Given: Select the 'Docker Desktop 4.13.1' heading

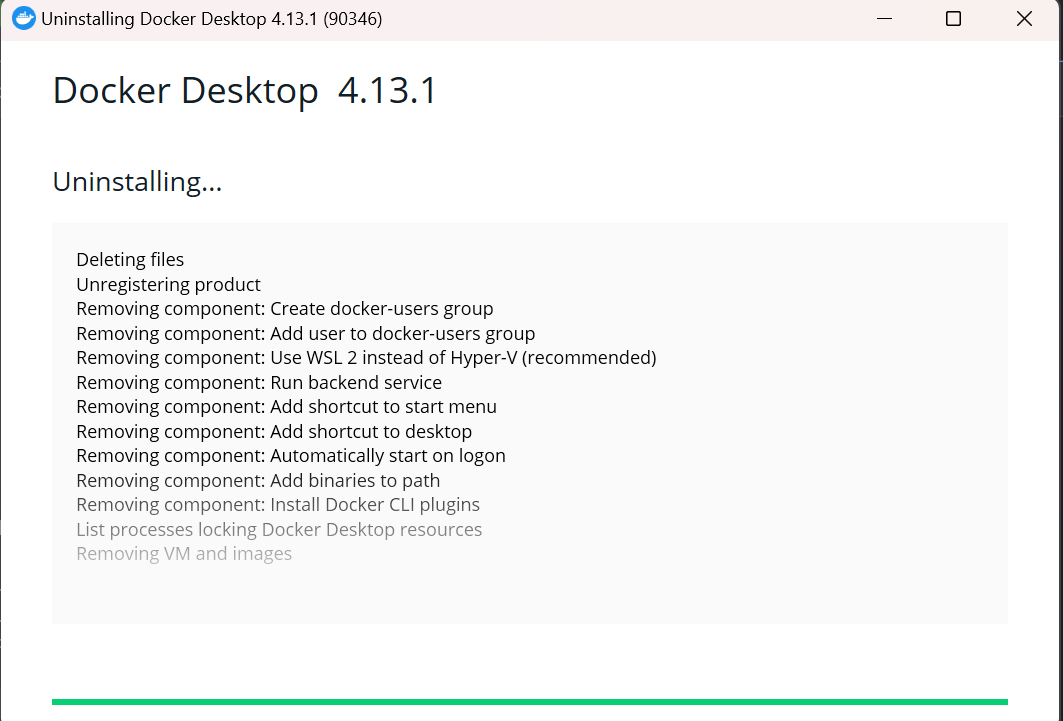Looking at the screenshot, I should [x=245, y=91].
